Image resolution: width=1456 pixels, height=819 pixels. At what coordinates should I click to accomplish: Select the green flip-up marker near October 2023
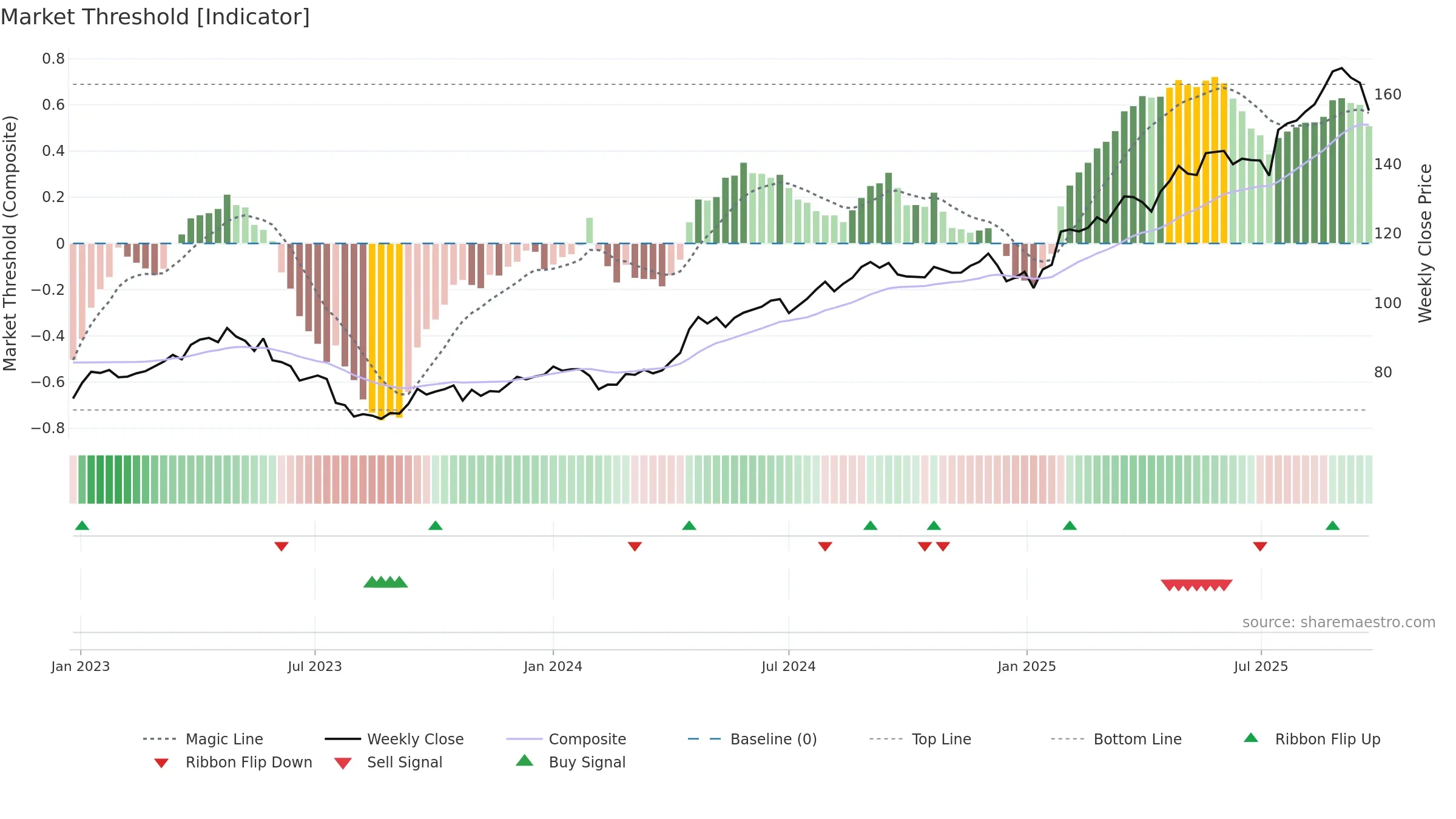coord(436,525)
